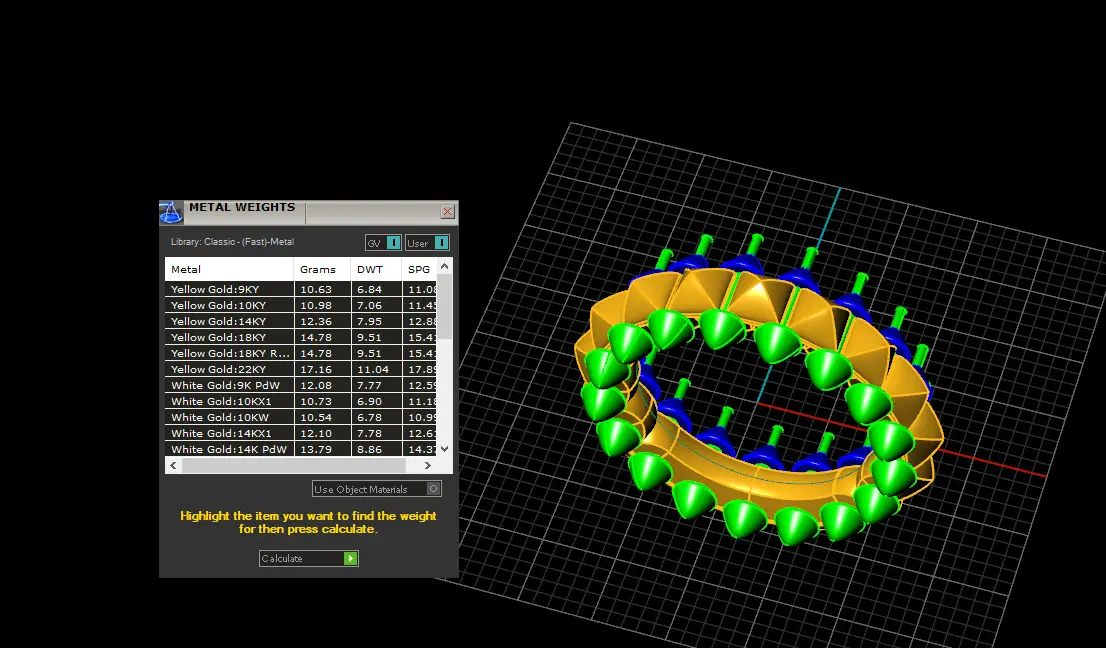Image resolution: width=1106 pixels, height=648 pixels.
Task: Click grams value 17.16
Action: 316,369
